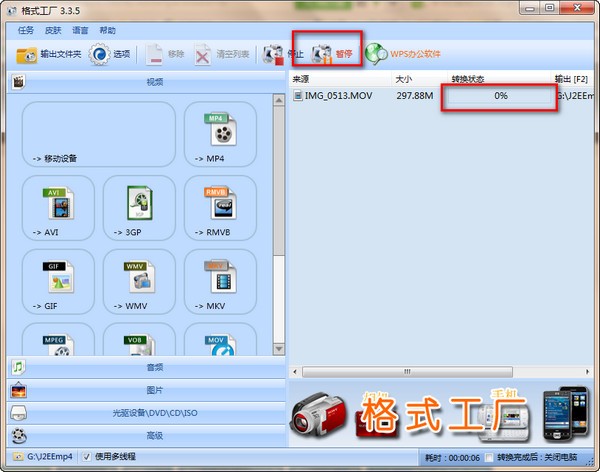Click the 停止 stop button
The image size is (600, 472).
click(282, 55)
